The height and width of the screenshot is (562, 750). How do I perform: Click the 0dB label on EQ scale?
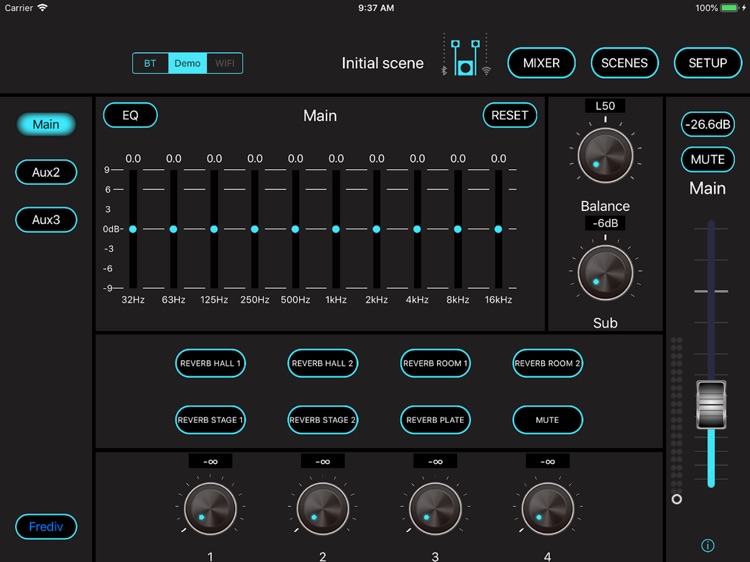pos(111,229)
